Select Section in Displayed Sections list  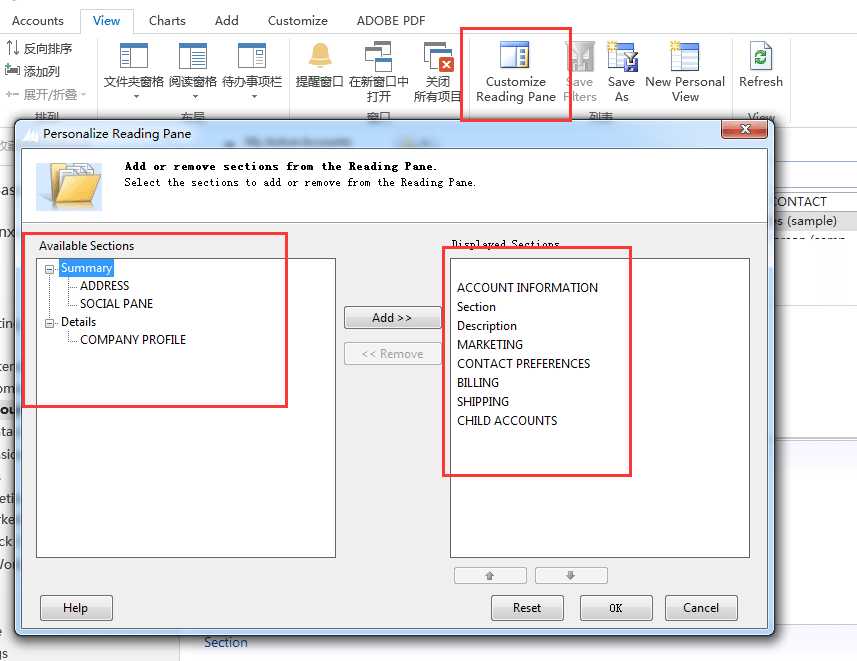click(476, 307)
